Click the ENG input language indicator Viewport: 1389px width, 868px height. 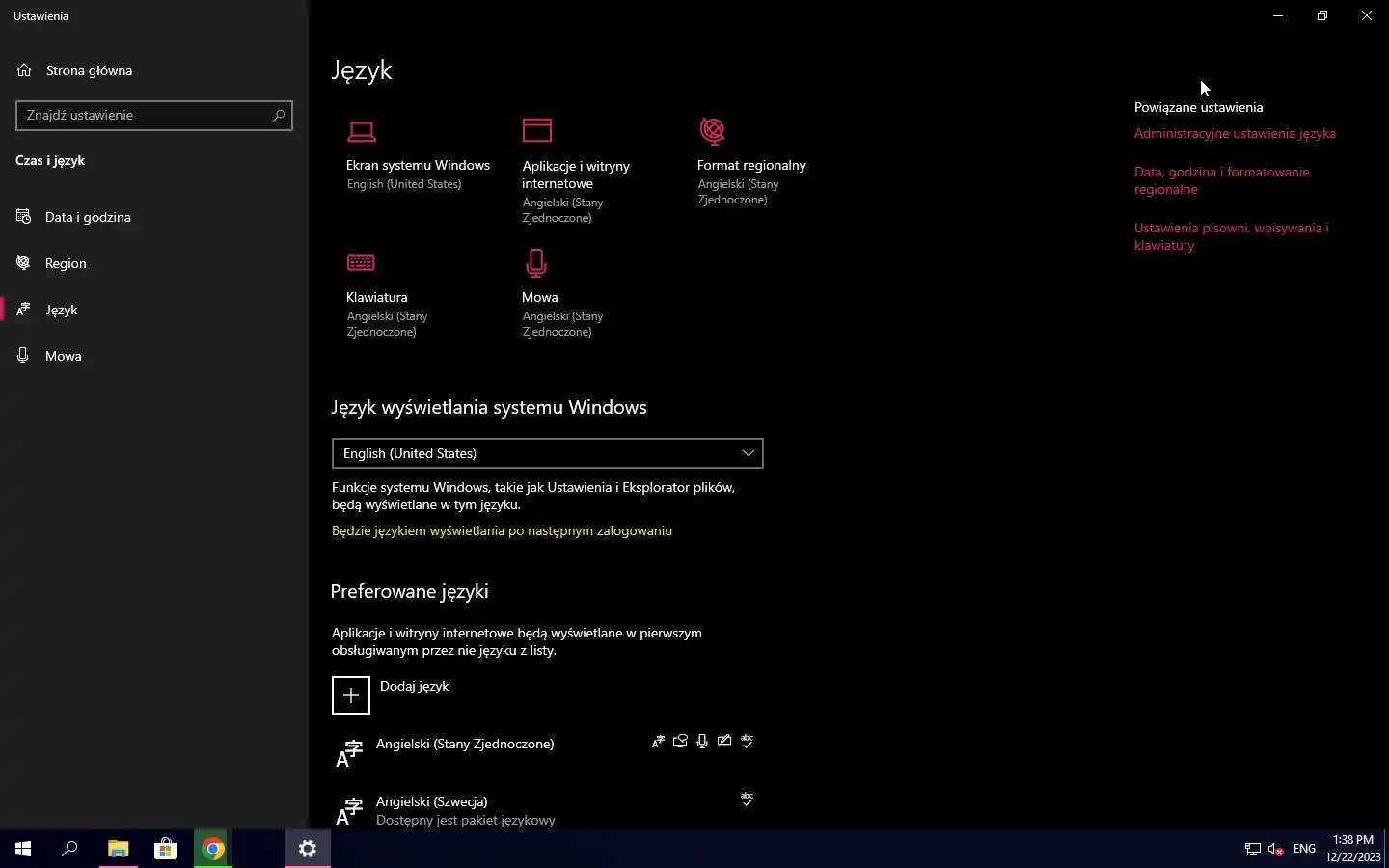click(1304, 849)
